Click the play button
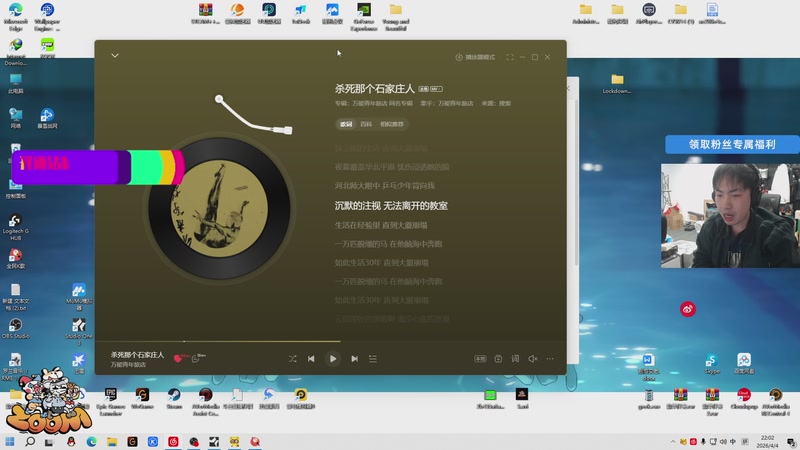This screenshot has height=450, width=800. [333, 359]
